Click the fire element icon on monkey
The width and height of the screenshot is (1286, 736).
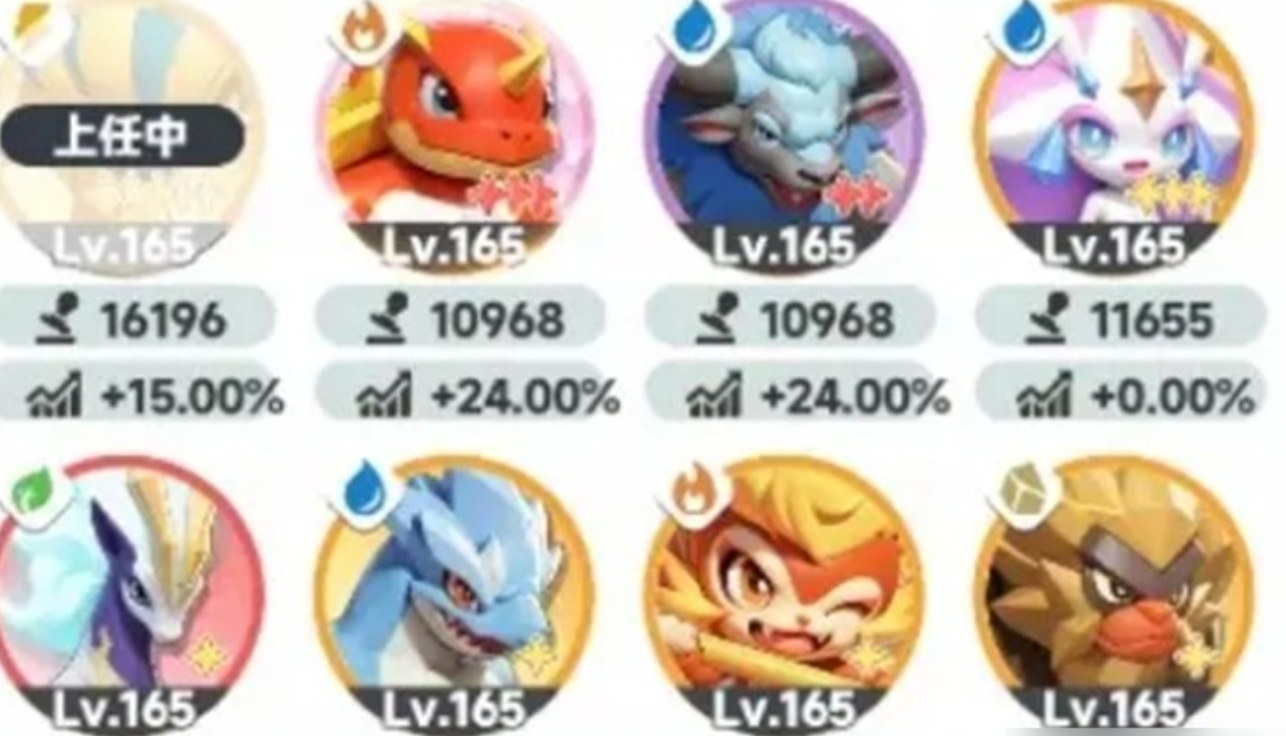coord(695,491)
